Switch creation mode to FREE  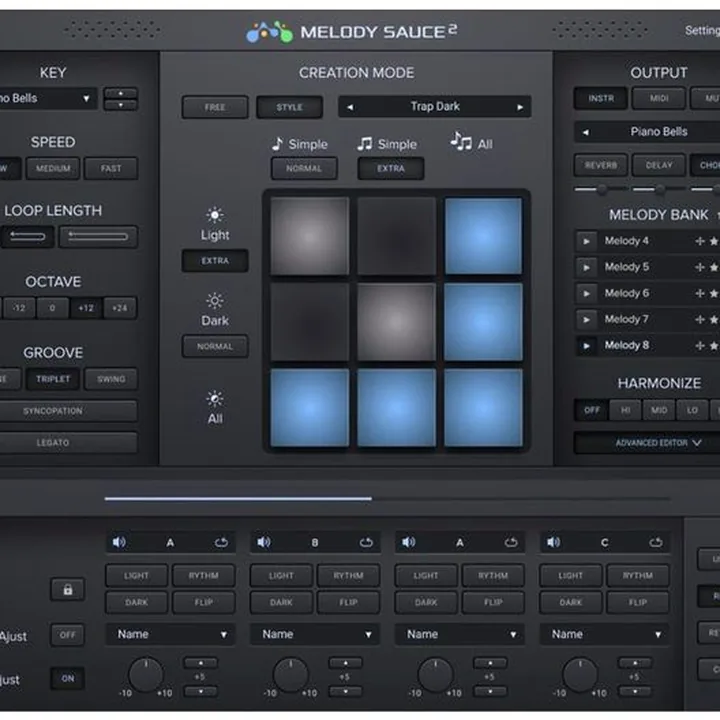215,107
